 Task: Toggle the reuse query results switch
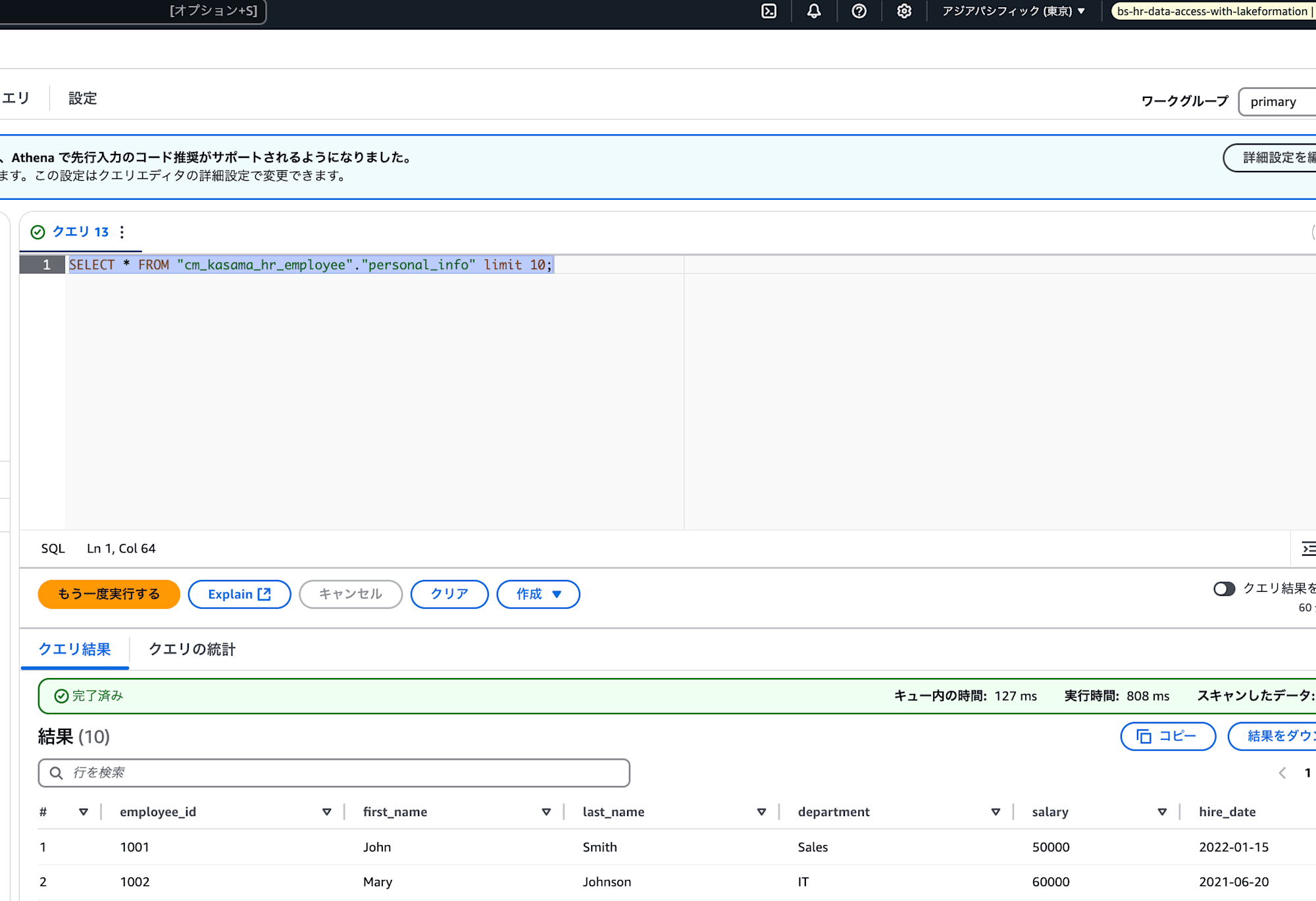(1224, 589)
